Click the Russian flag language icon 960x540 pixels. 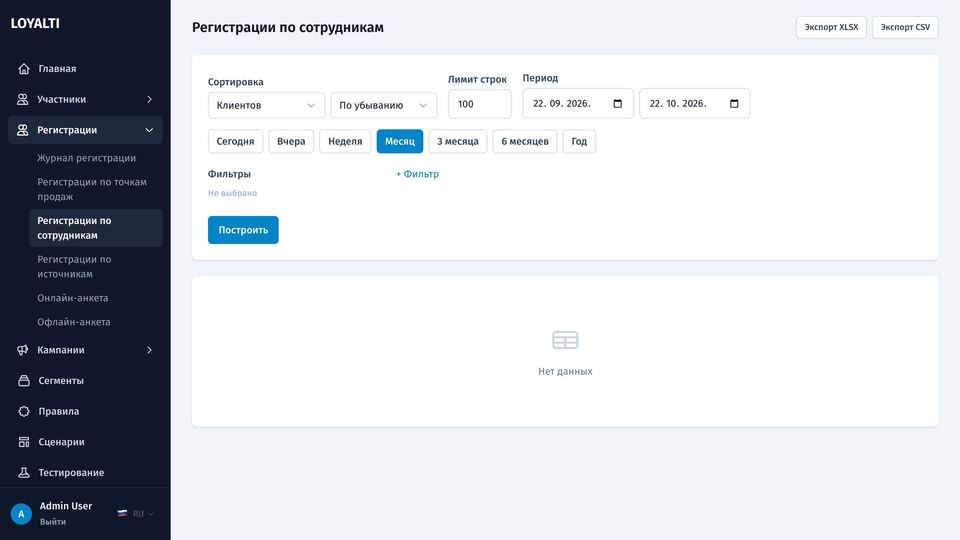click(122, 514)
